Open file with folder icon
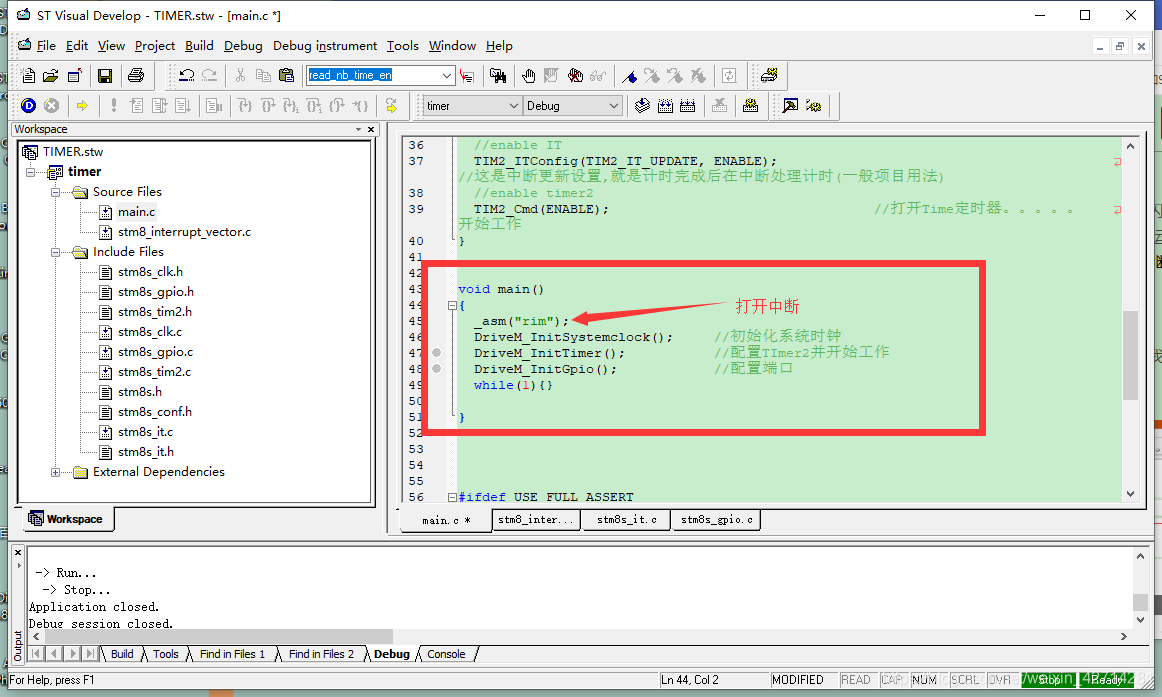The width and height of the screenshot is (1162, 697). (x=50, y=76)
